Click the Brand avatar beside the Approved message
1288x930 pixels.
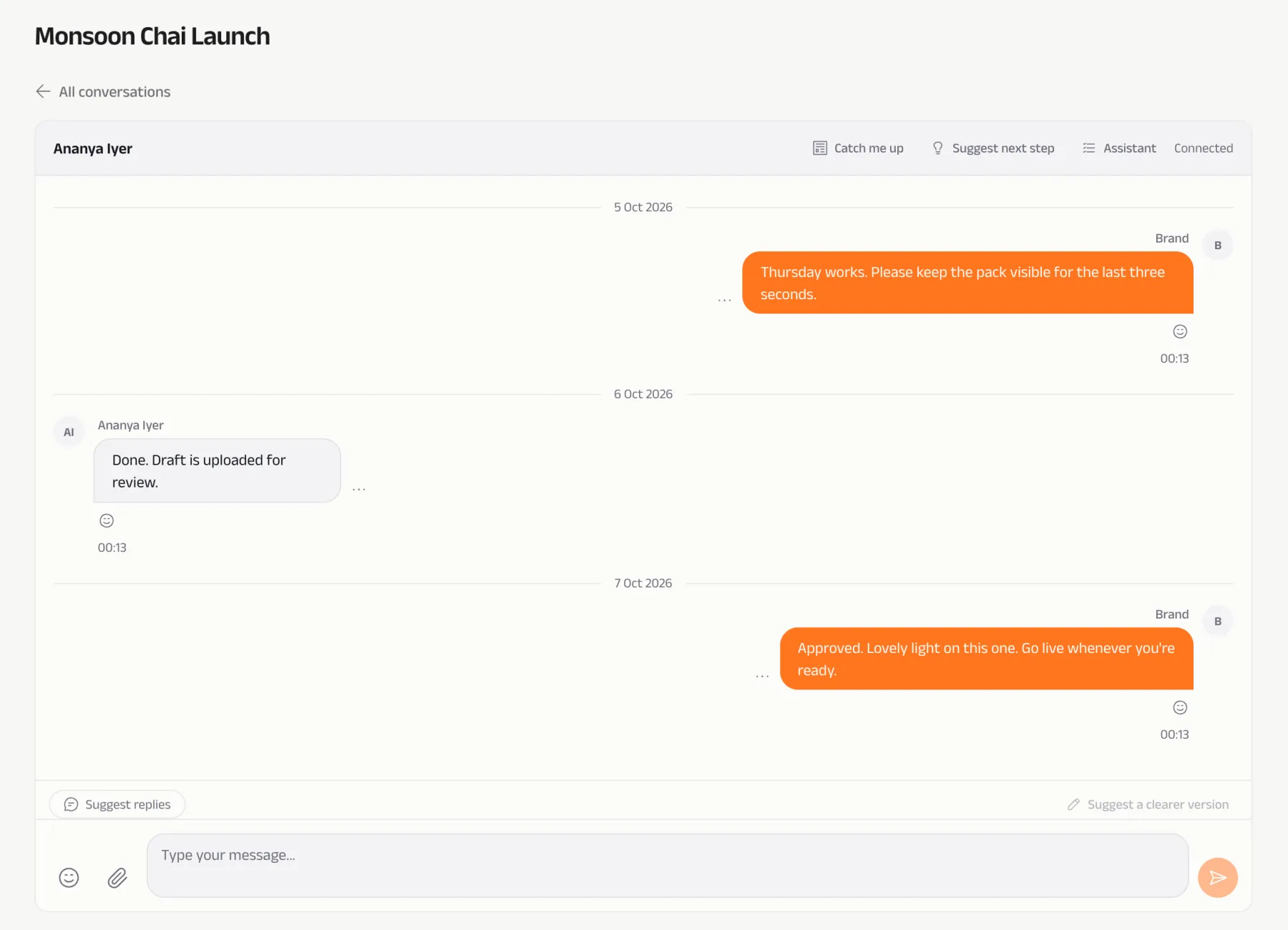coord(1218,621)
